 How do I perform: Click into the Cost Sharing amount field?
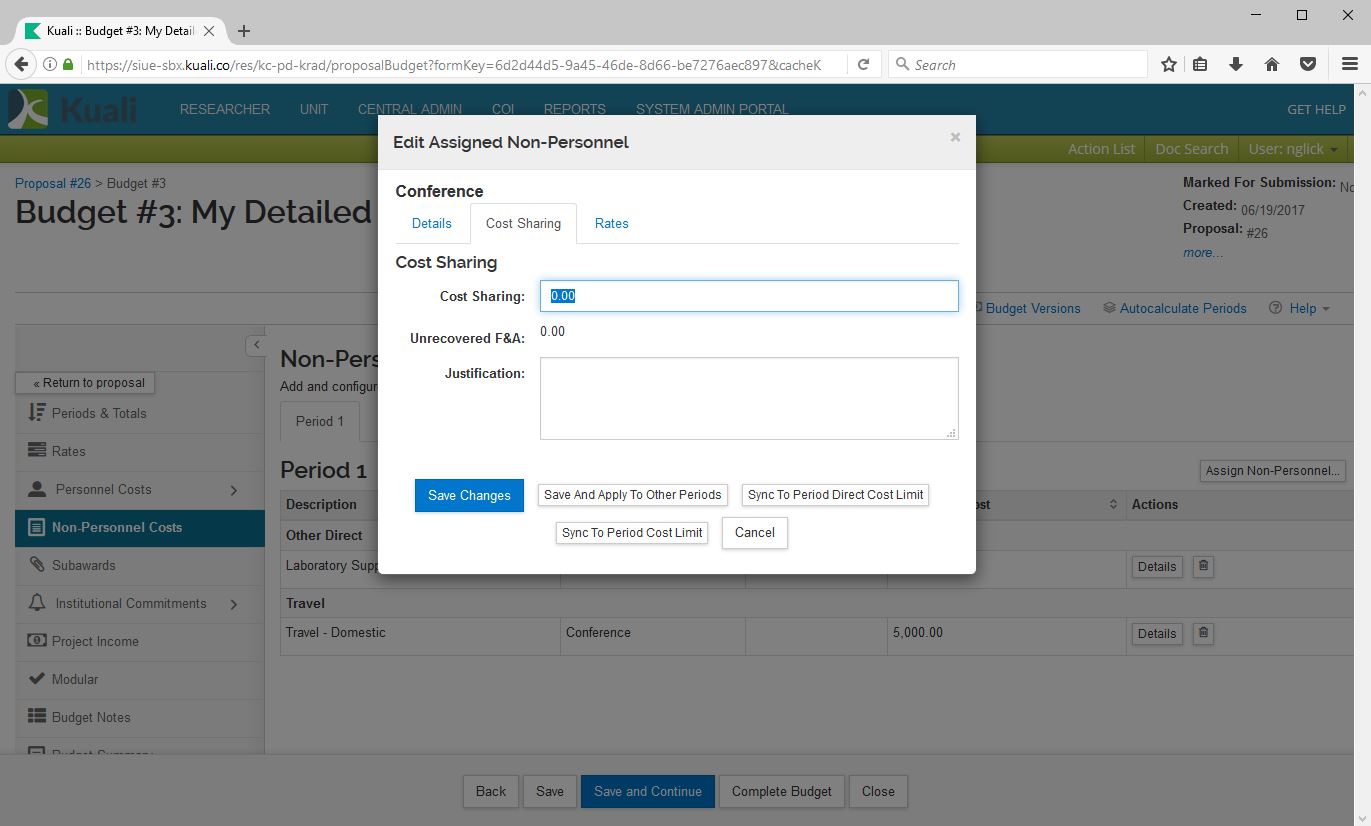748,296
